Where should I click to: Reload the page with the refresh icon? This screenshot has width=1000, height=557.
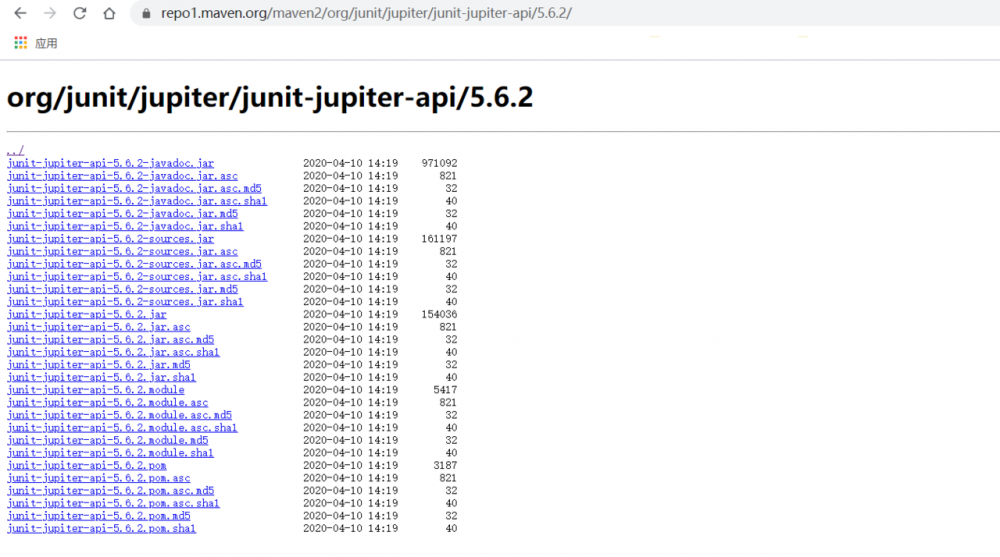80,13
